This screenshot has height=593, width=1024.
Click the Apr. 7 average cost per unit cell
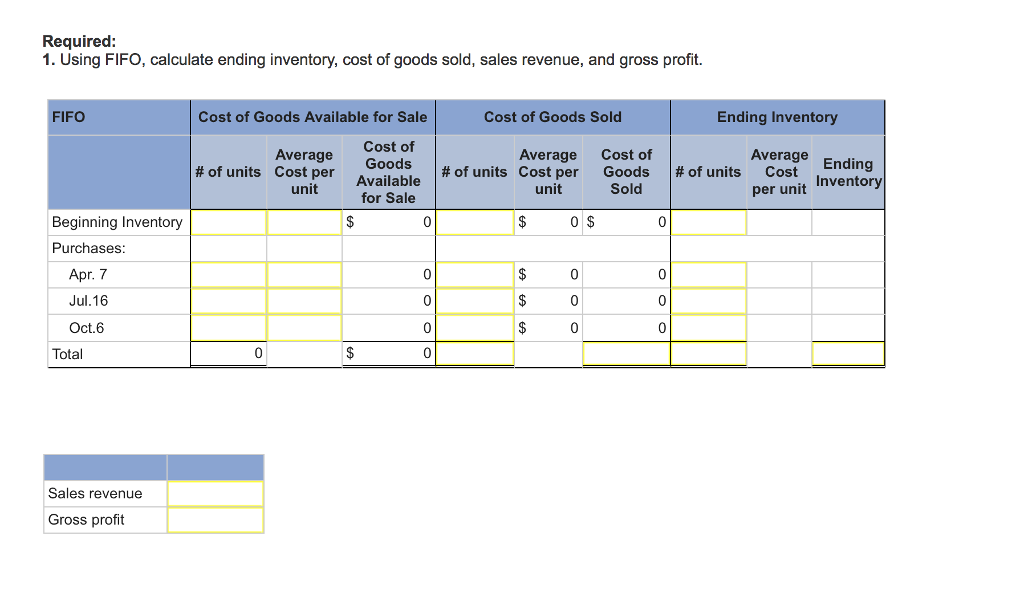[x=305, y=274]
